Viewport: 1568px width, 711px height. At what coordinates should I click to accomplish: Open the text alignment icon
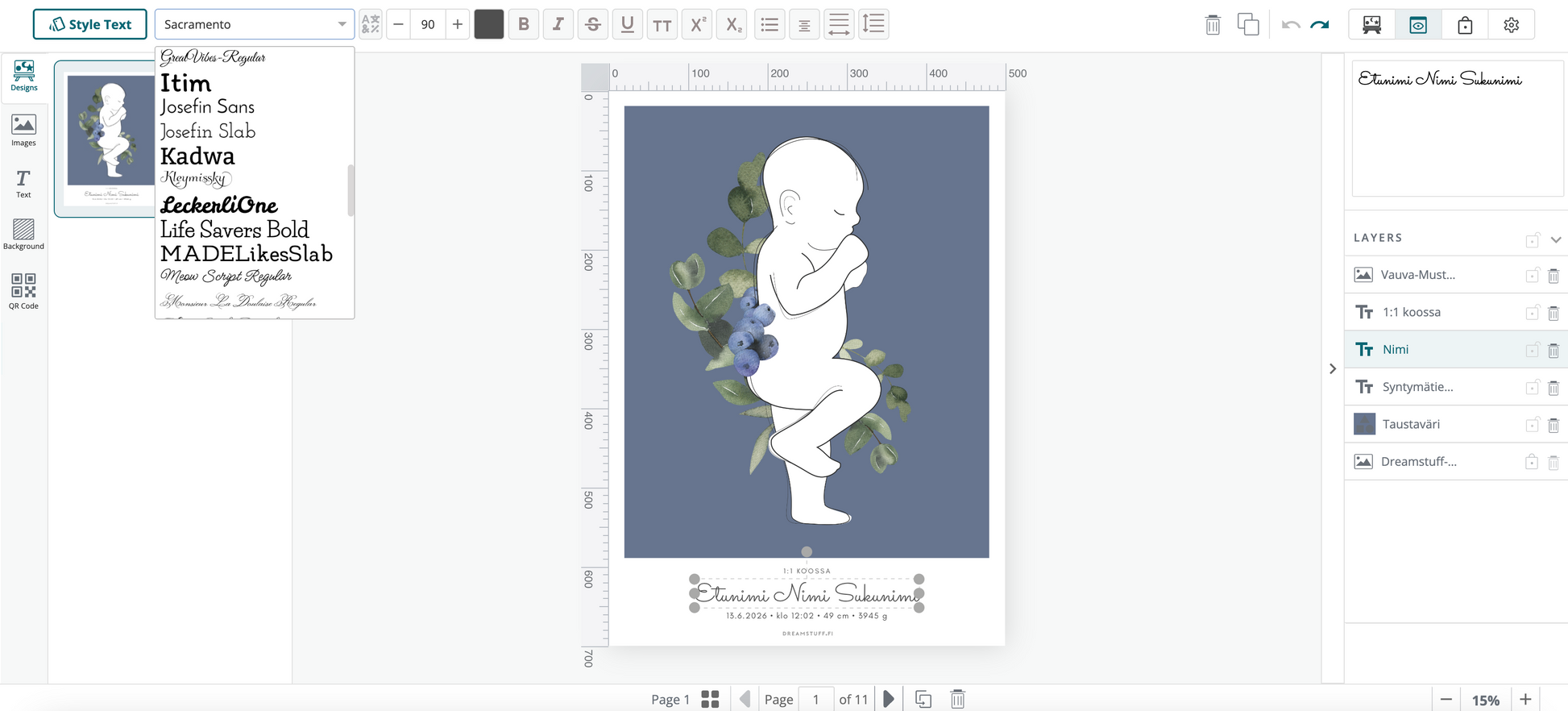pos(804,24)
